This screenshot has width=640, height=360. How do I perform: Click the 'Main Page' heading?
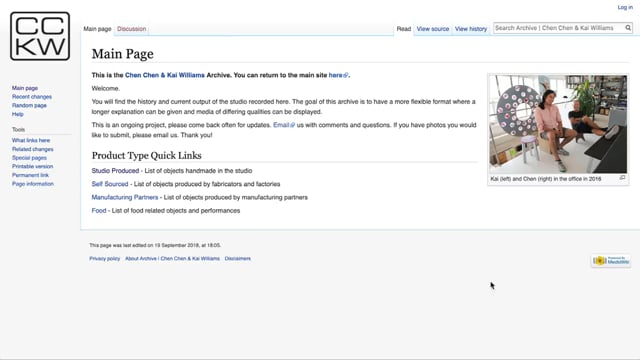[x=122, y=54]
